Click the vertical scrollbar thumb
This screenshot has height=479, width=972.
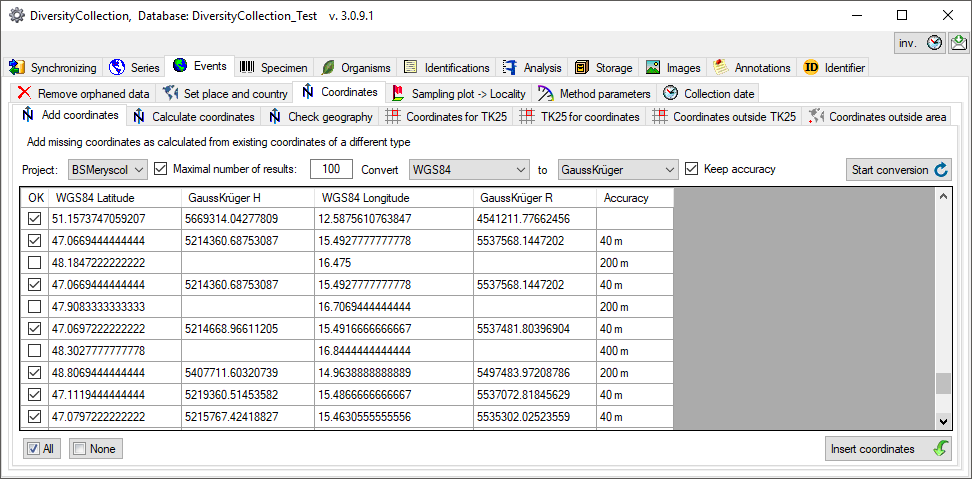pos(943,384)
